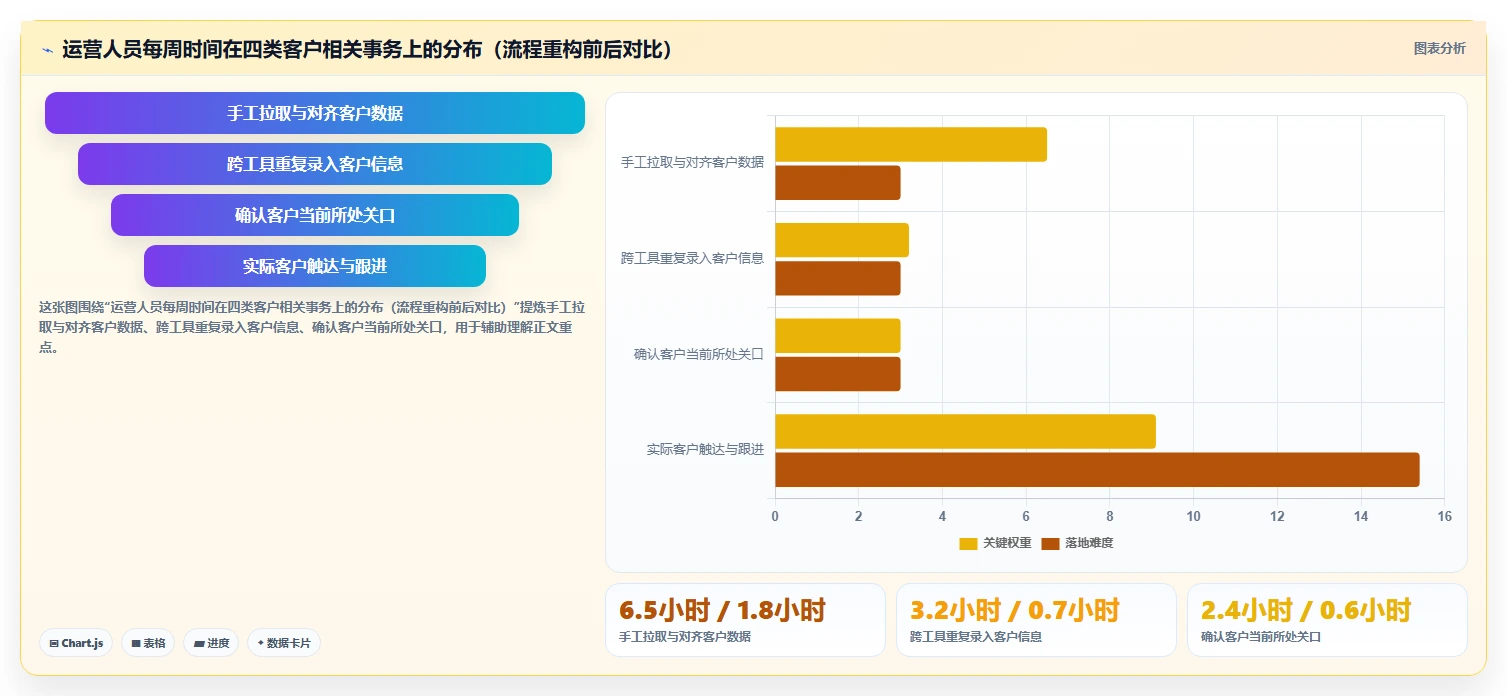Click yellow bar for 实际客户触达与跟进
This screenshot has height=696, width=1507.
tap(965, 431)
